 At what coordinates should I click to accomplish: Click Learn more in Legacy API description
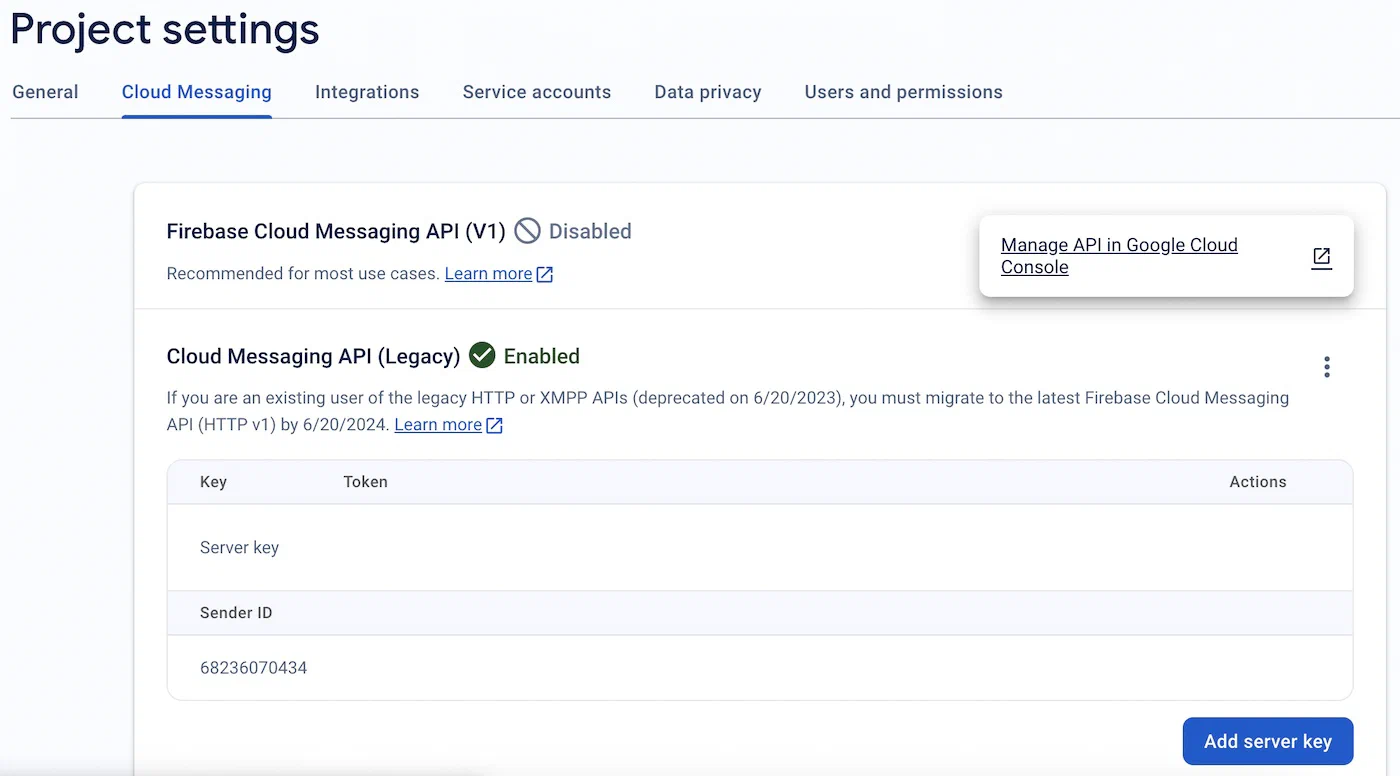[438, 425]
